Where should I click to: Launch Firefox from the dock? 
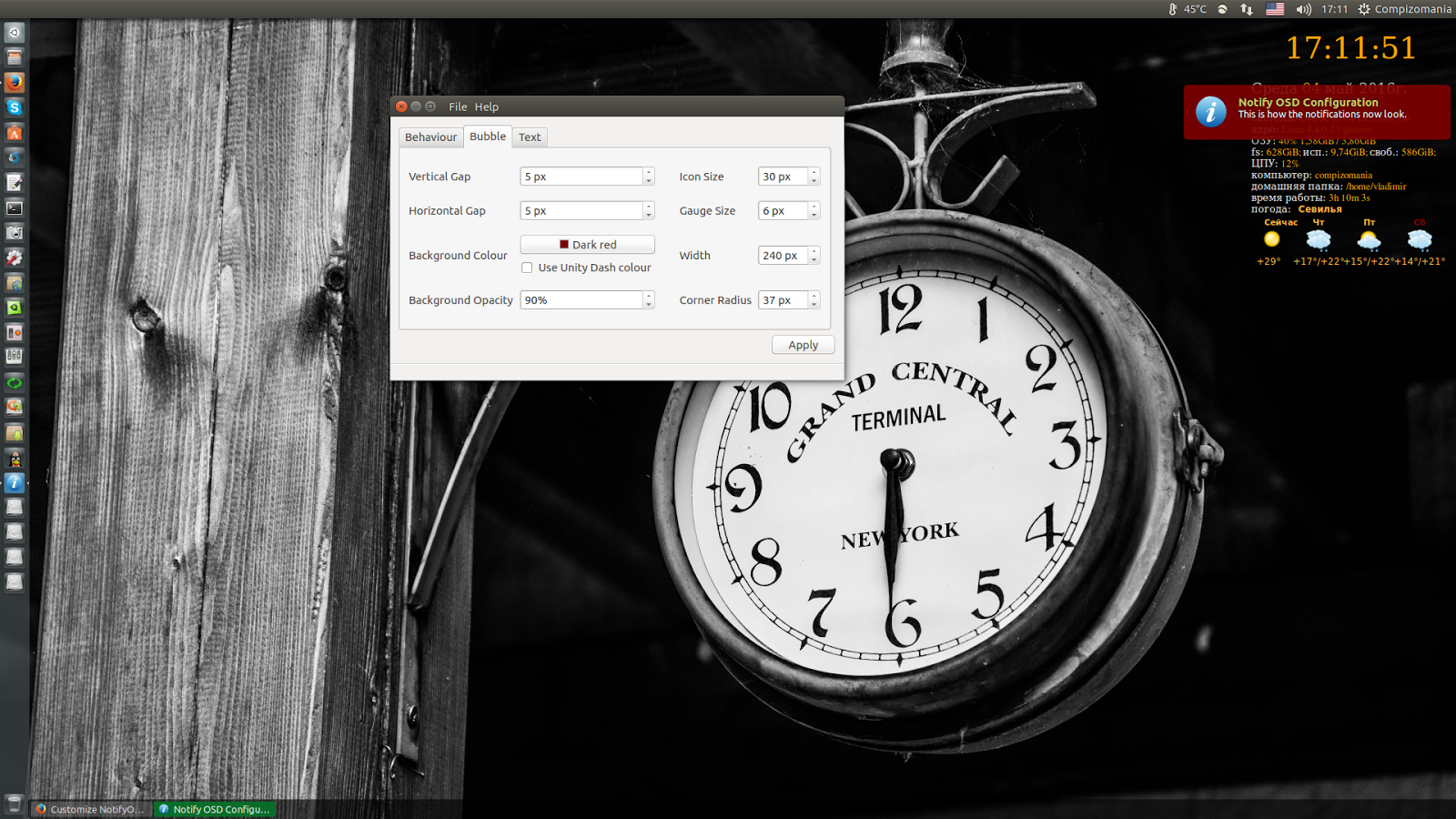[14, 83]
